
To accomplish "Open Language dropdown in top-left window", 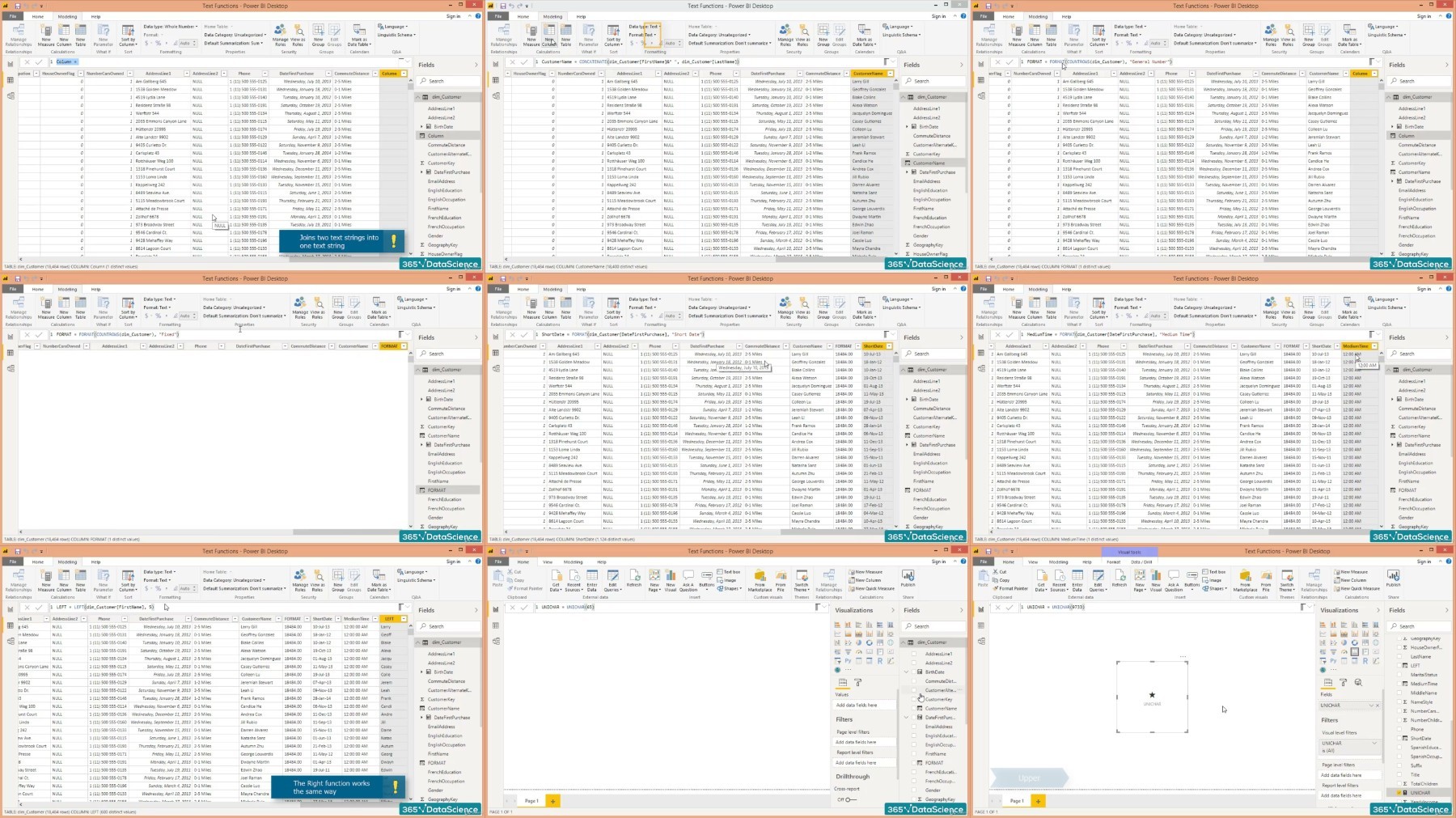I will pos(392,27).
